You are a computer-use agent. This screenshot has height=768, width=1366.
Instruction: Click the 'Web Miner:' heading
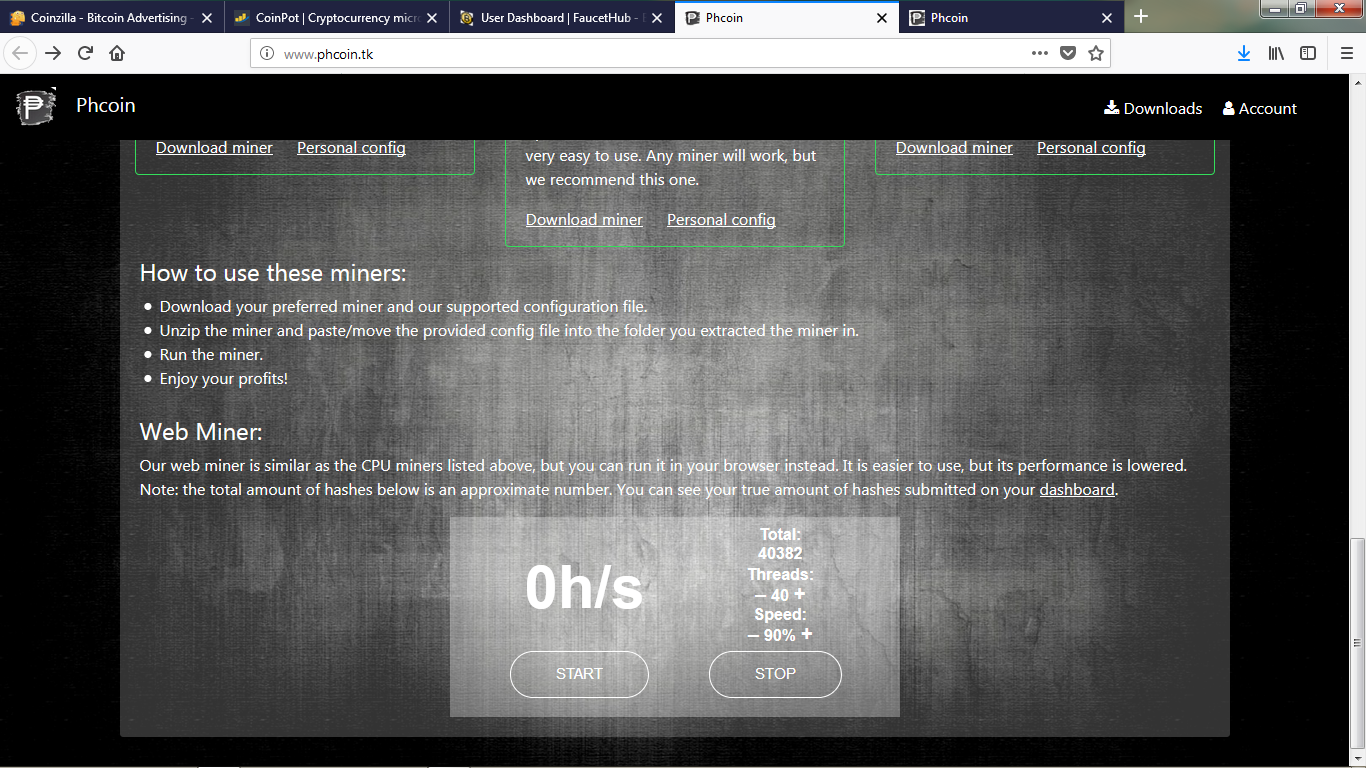[x=201, y=432]
